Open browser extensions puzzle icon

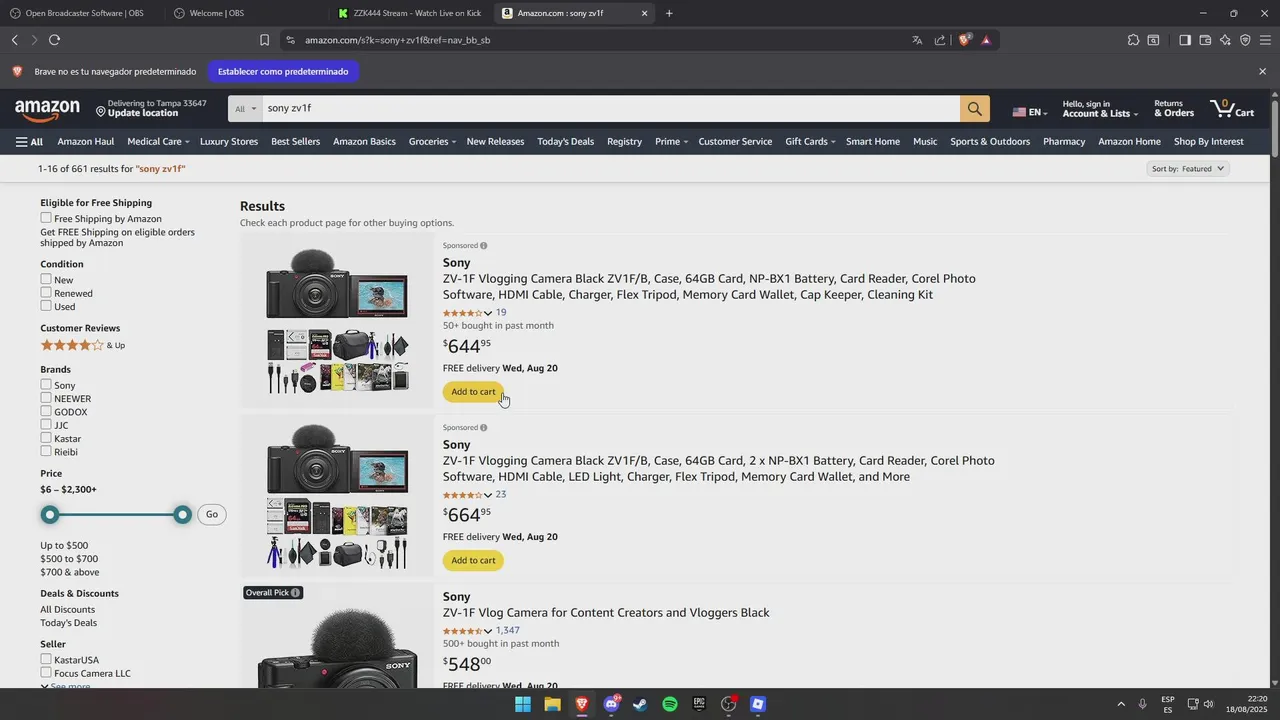pyautogui.click(x=1133, y=40)
